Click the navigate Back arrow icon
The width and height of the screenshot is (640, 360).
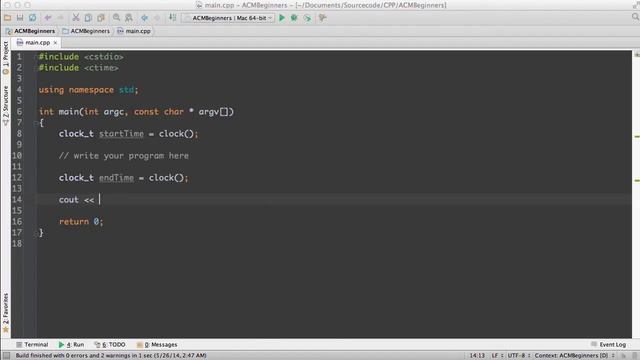[144, 18]
